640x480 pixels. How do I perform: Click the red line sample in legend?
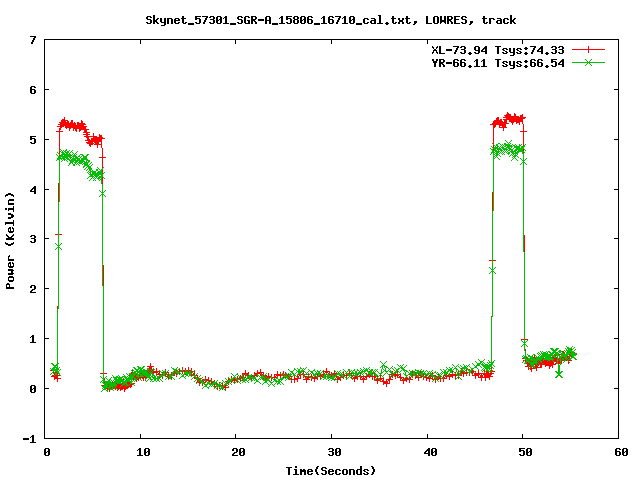pos(588,50)
